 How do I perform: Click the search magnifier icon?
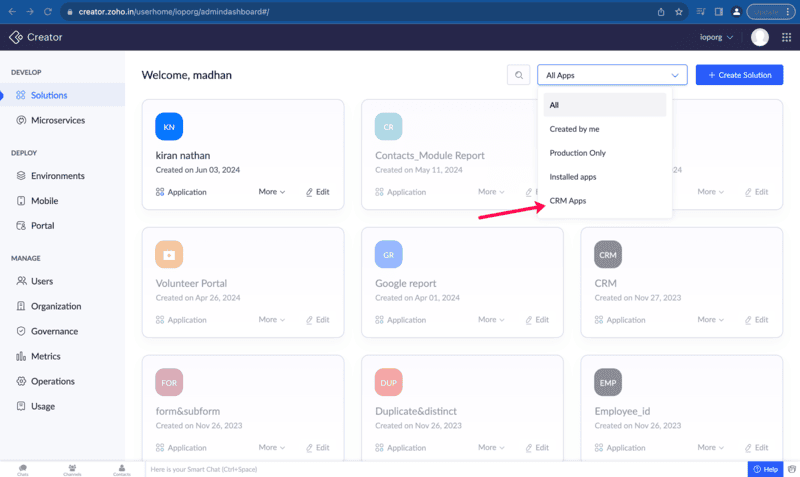pyautogui.click(x=518, y=75)
